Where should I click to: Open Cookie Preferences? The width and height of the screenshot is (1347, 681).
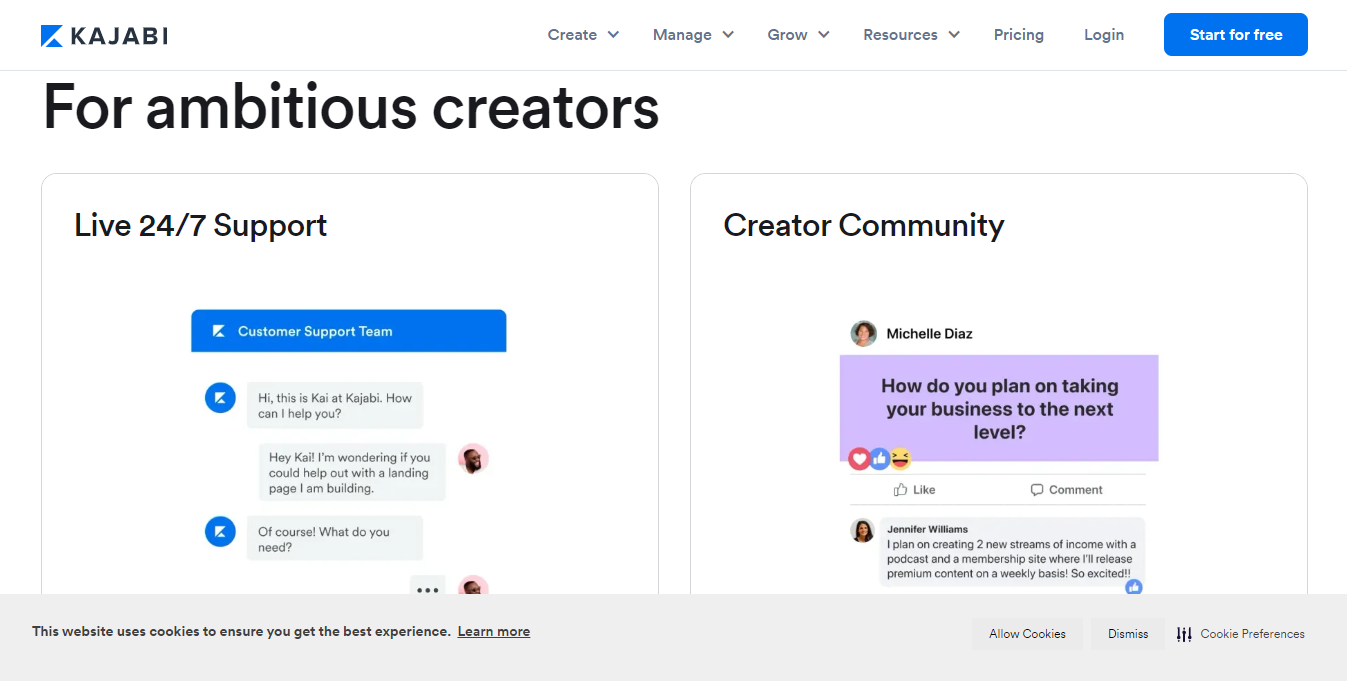coord(1240,634)
